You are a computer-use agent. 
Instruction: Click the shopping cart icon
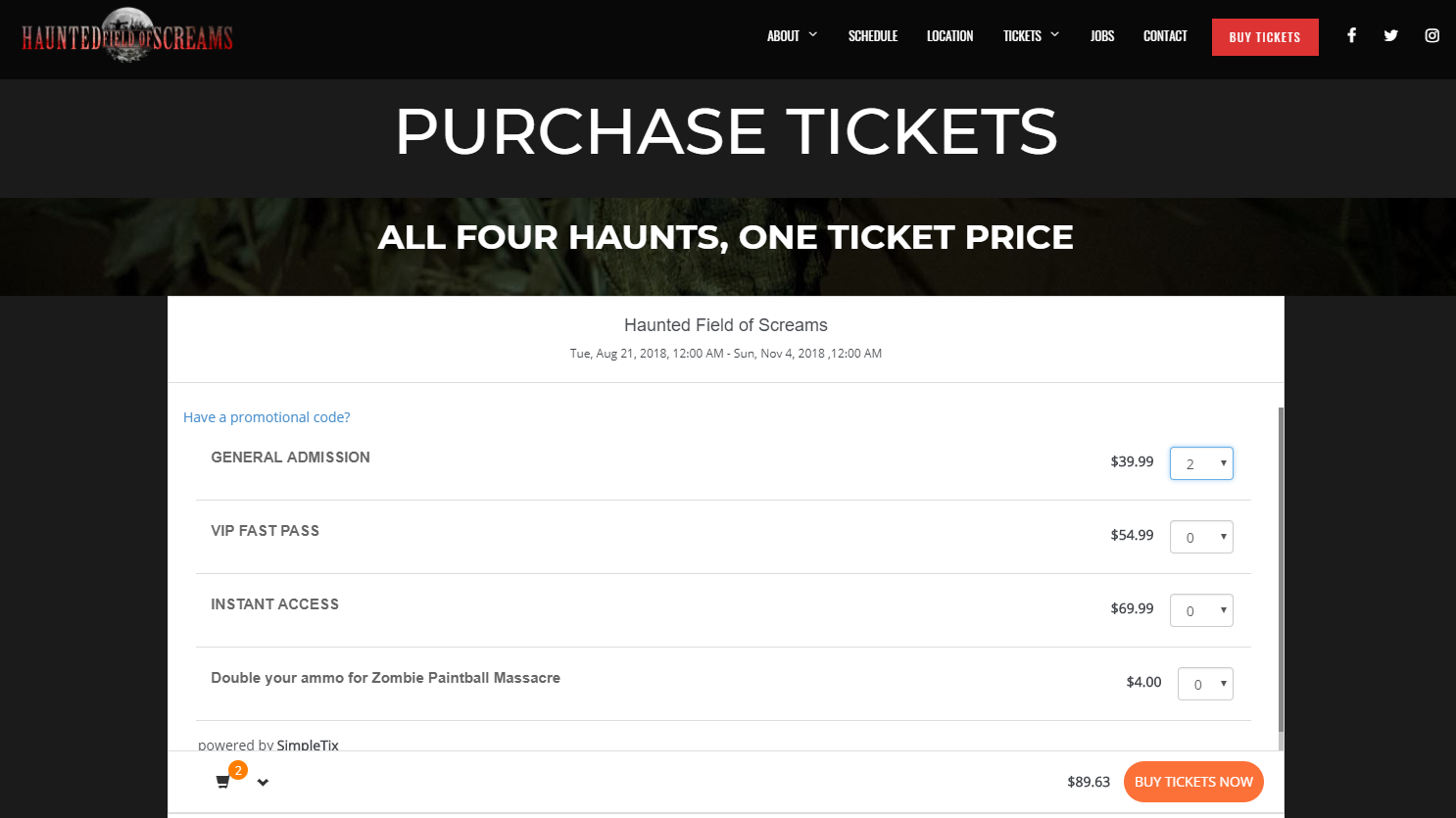223,782
